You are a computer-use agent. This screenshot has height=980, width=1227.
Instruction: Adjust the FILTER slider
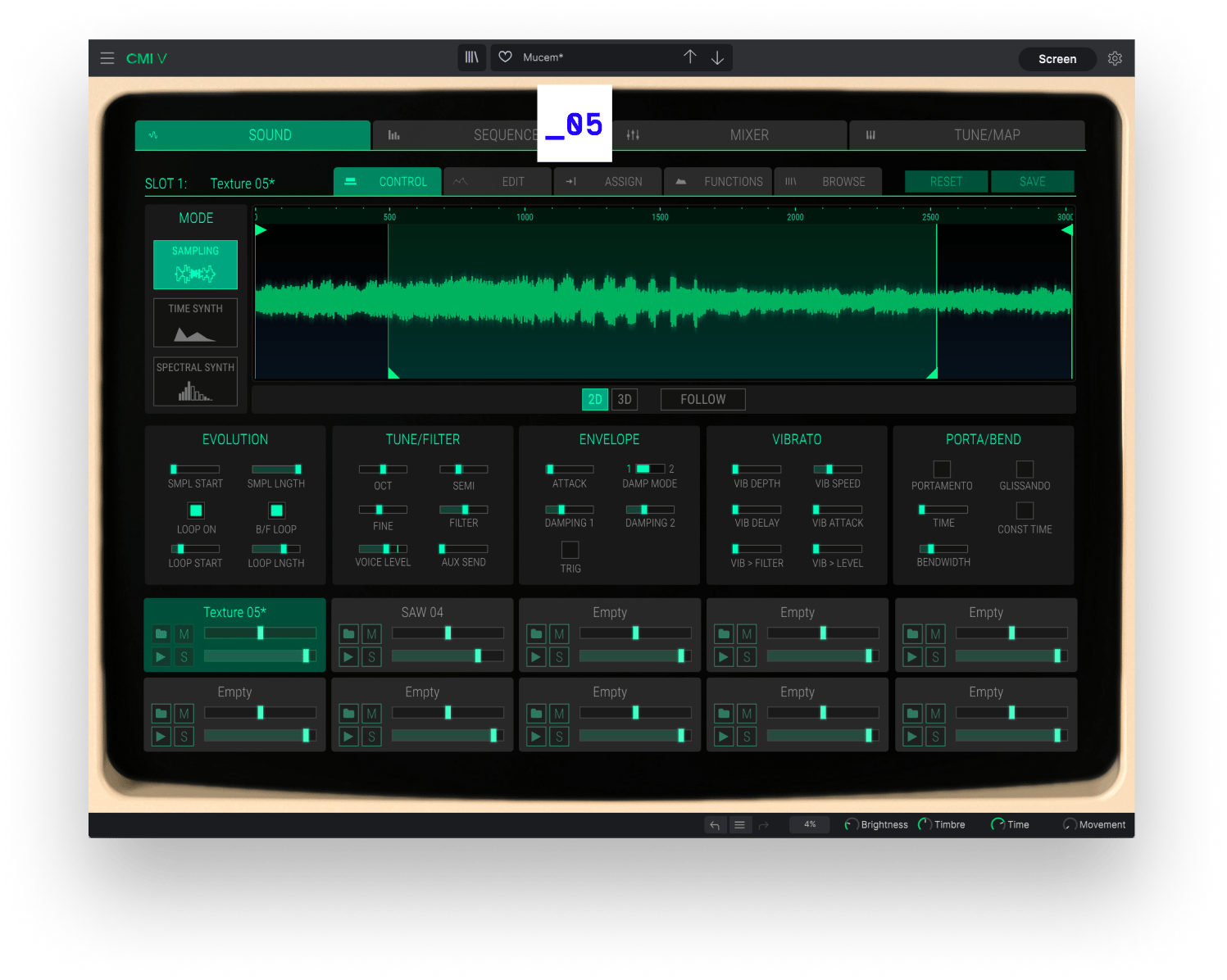(464, 510)
